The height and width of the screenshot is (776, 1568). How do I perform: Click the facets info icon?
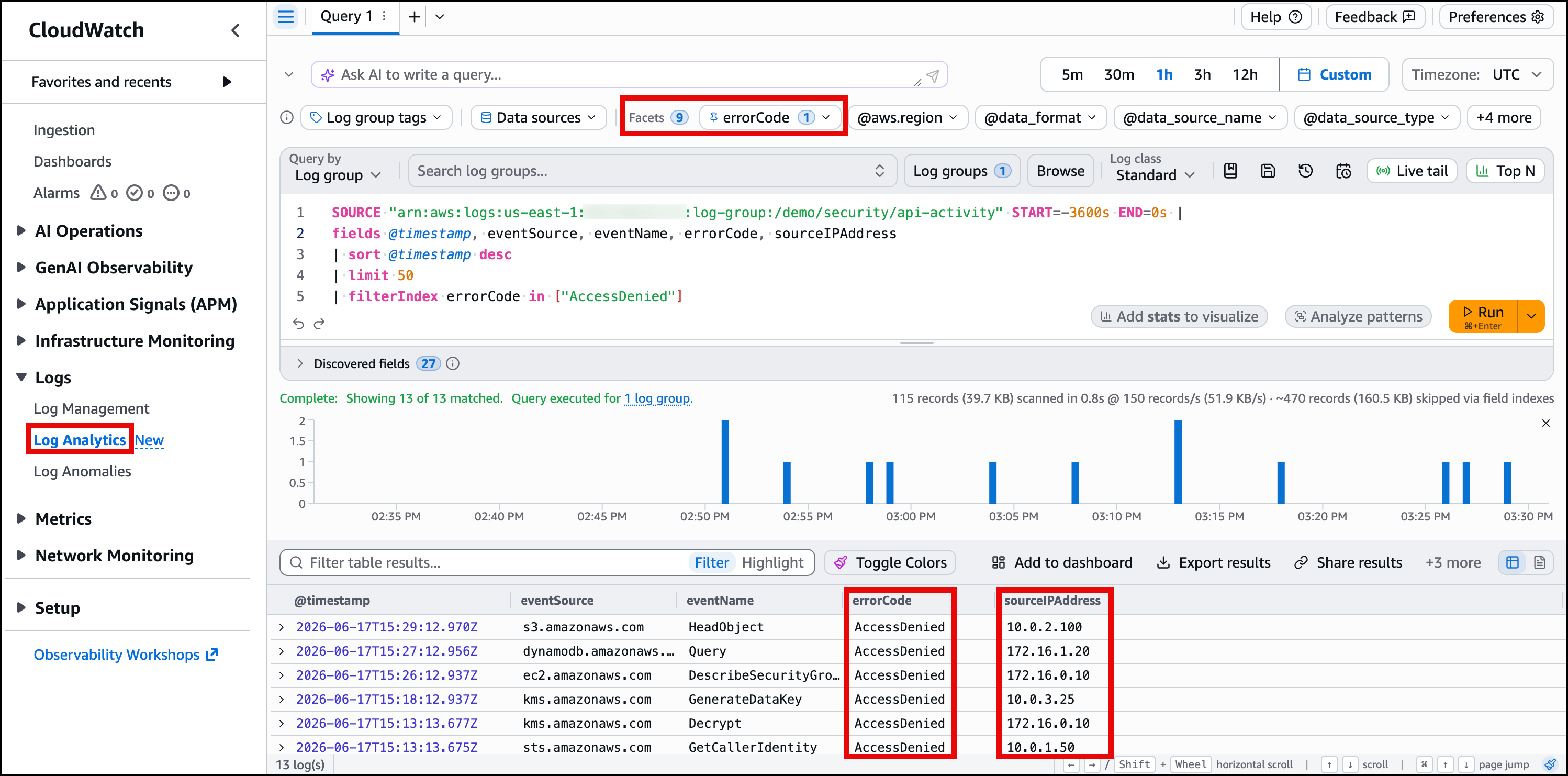point(287,118)
